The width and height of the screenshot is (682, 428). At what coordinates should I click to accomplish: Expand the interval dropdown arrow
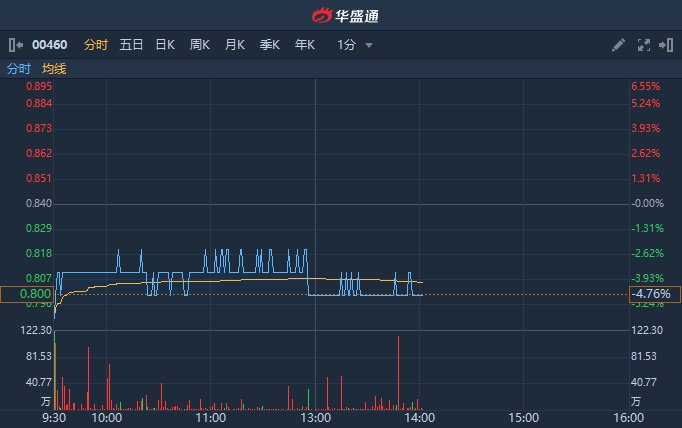pyautogui.click(x=369, y=45)
